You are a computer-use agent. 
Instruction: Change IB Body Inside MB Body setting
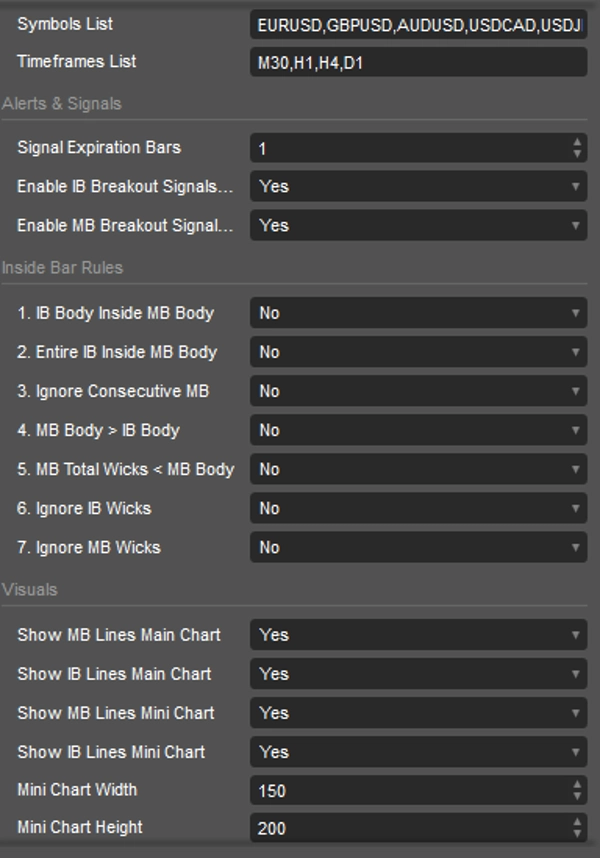(x=420, y=313)
